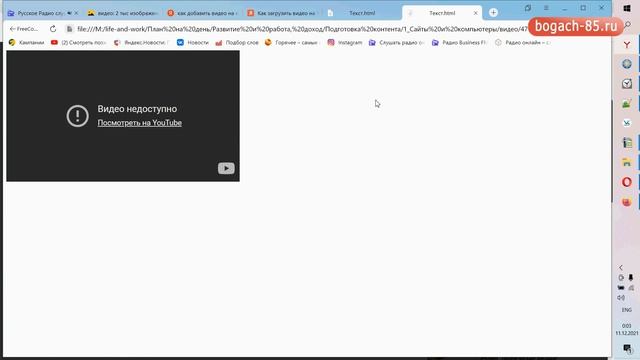Click the page vertical scrollbar

point(612,150)
